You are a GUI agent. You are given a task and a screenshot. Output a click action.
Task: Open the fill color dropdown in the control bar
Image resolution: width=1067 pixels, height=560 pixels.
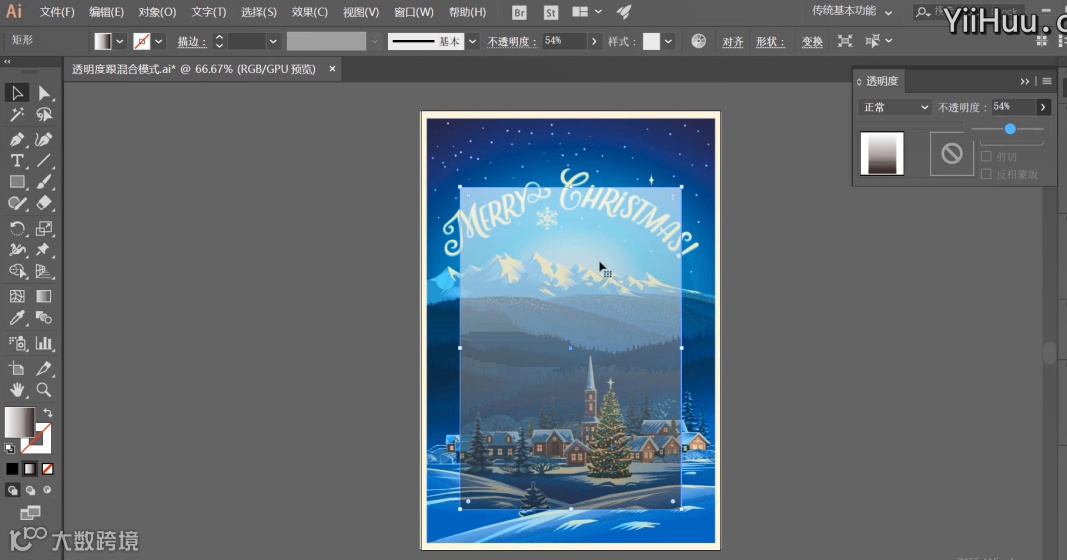tap(120, 42)
